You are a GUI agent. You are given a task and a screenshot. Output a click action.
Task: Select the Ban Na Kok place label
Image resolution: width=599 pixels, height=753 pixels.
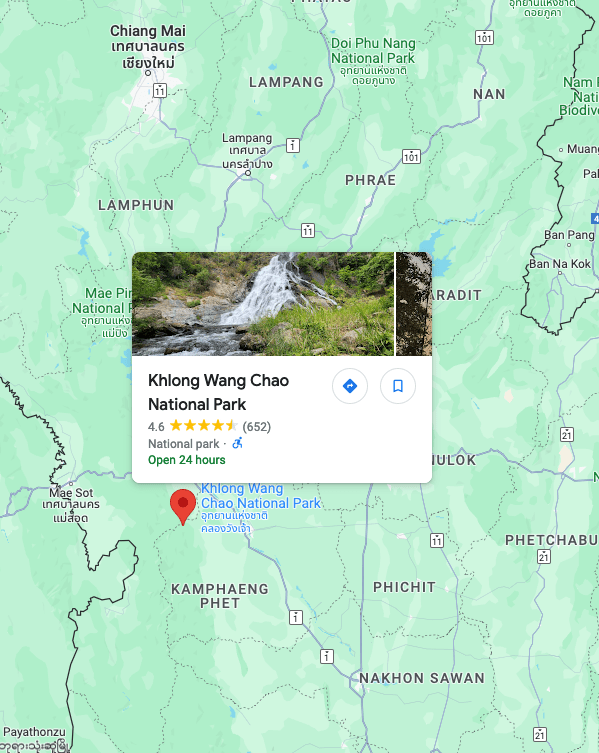[x=560, y=264]
